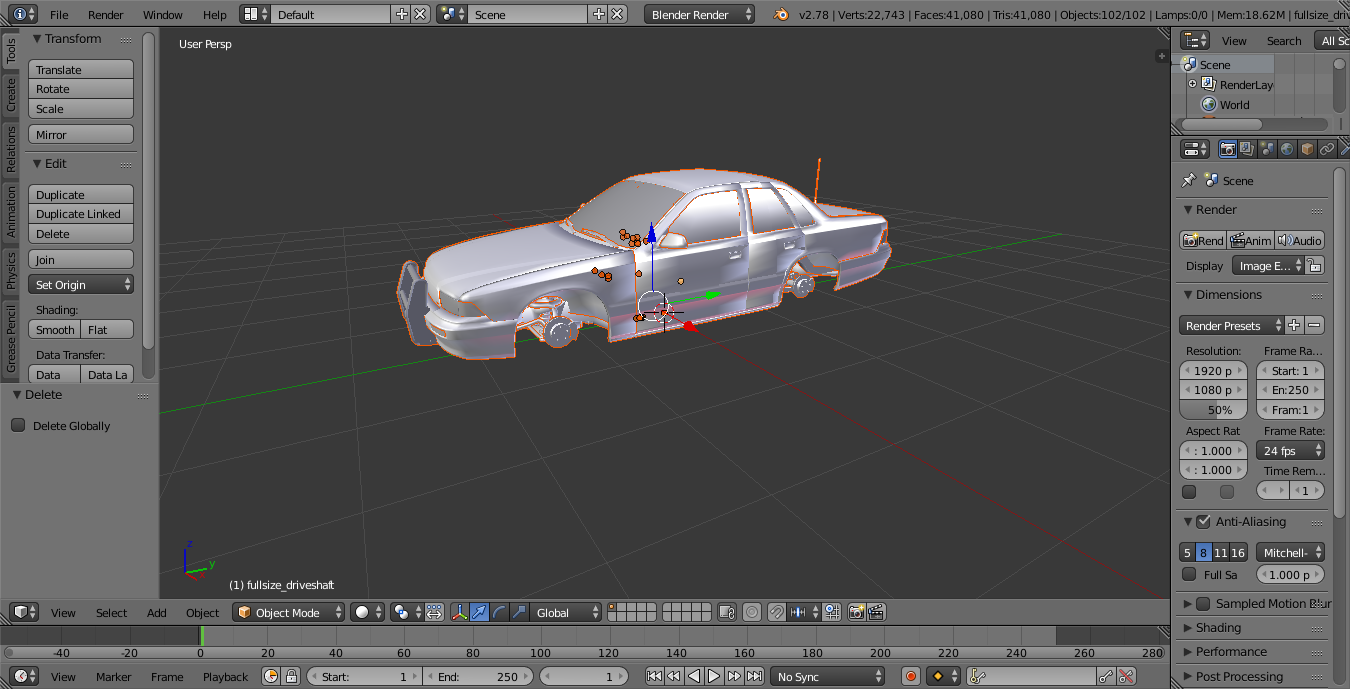Viewport: 1350px width, 689px height.
Task: Toggle the use manipulator axes icon
Action: click(x=460, y=612)
